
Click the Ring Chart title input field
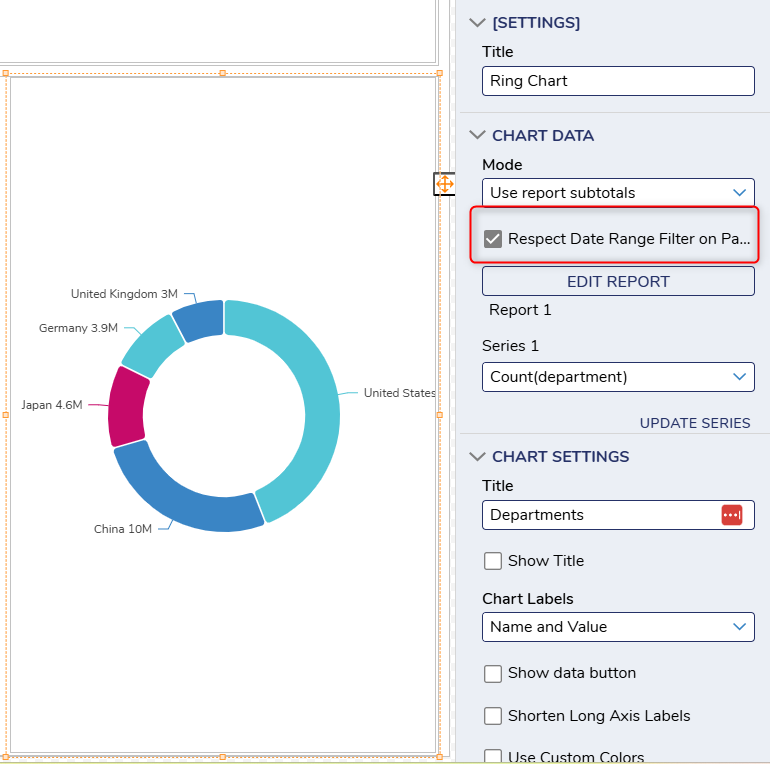[618, 81]
